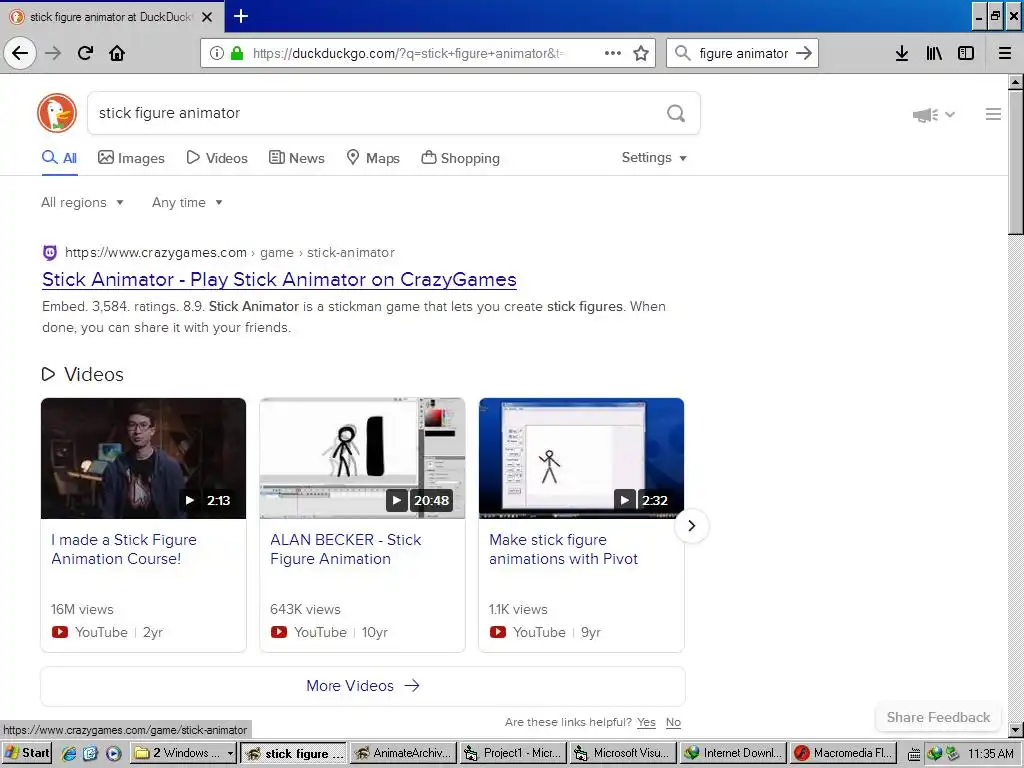Open the Firefox hamburger menu
Image resolution: width=1024 pixels, height=768 pixels.
pyautogui.click(x=1005, y=53)
